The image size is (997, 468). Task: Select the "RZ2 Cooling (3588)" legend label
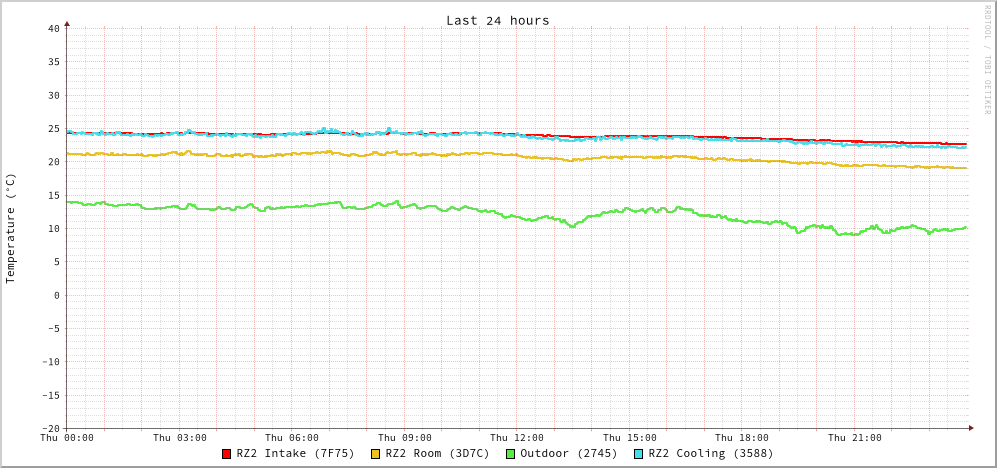coord(710,454)
